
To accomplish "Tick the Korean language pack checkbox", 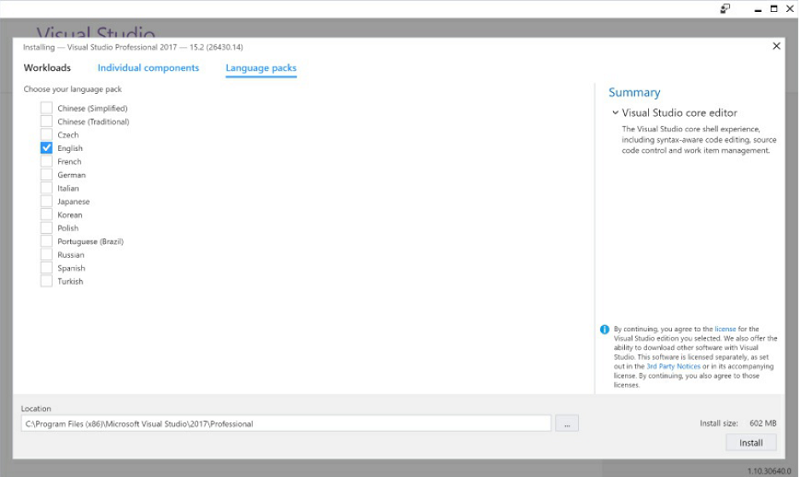I will pos(46,214).
